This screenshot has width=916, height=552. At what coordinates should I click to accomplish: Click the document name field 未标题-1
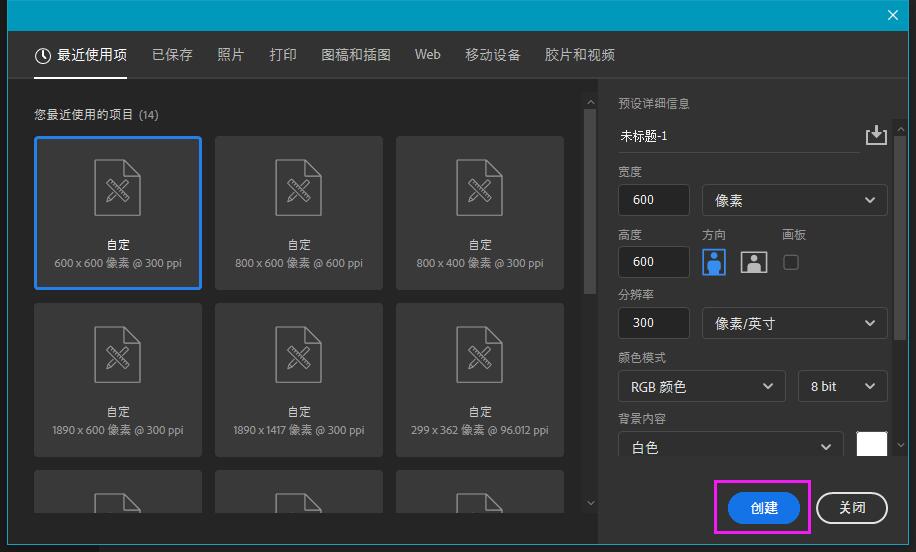point(739,136)
